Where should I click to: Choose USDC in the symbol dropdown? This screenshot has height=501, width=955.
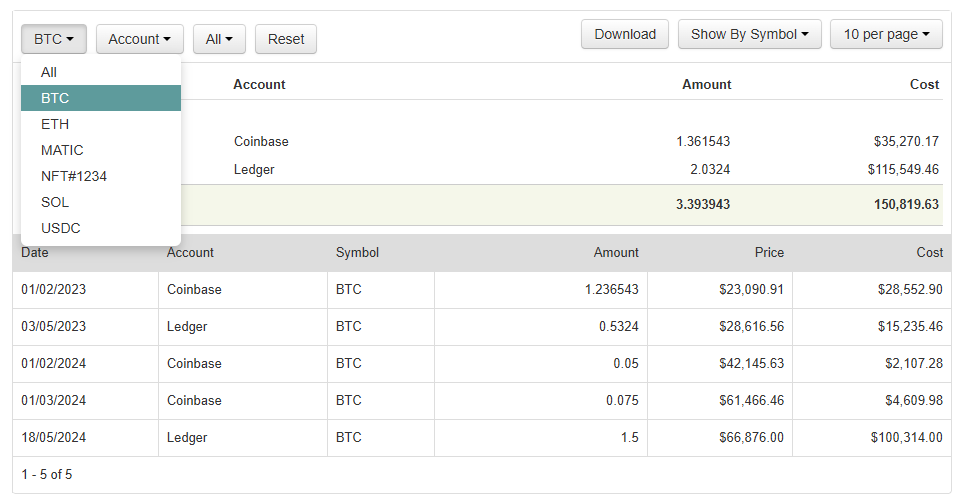click(61, 228)
